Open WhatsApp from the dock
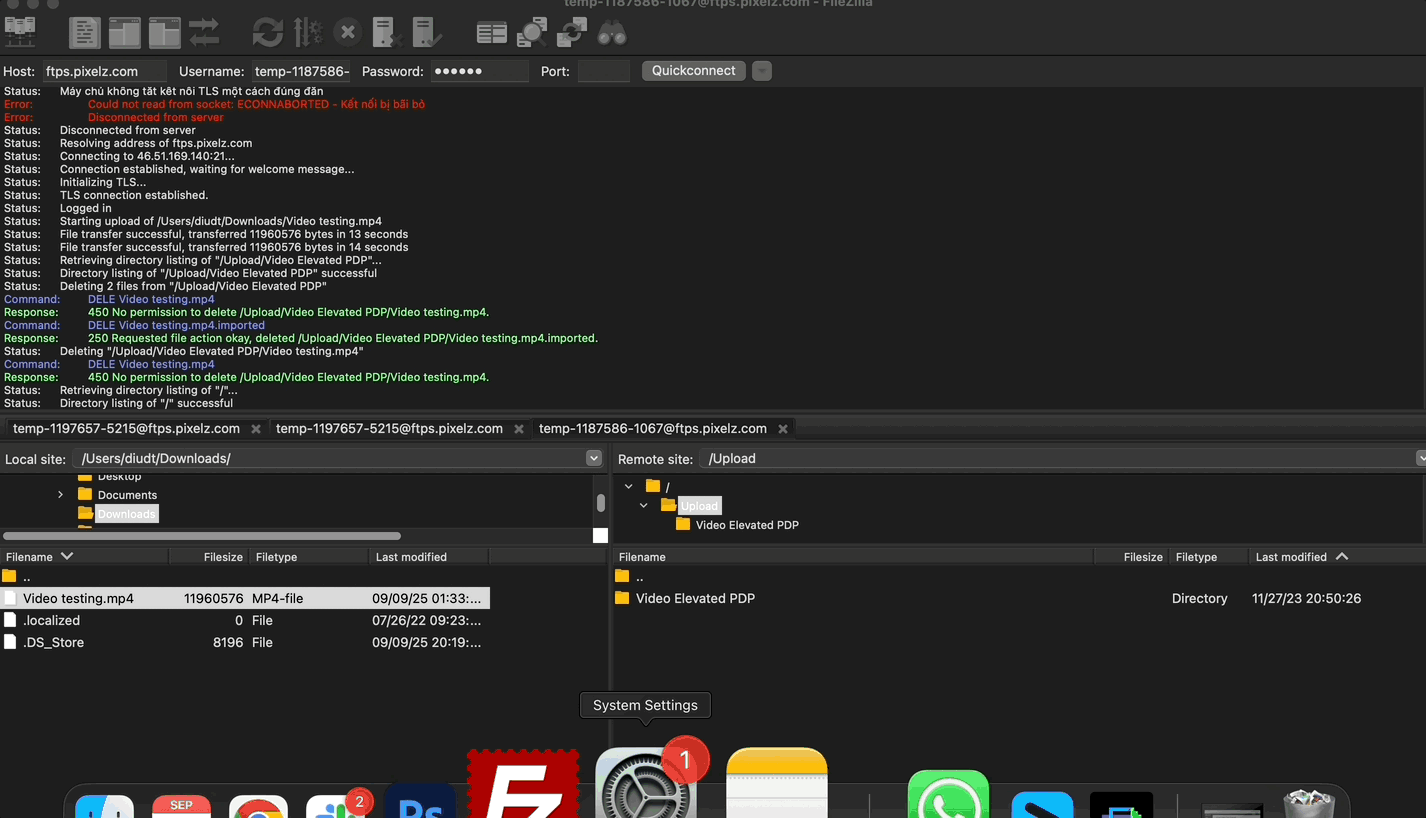Image resolution: width=1426 pixels, height=818 pixels. click(x=948, y=795)
